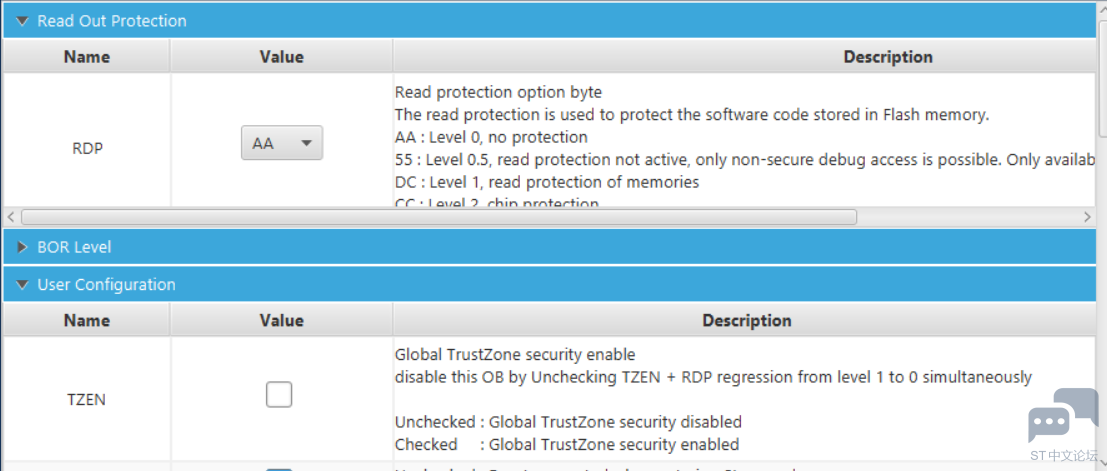Click Name header in User Configuration table
The height and width of the screenshot is (471, 1107).
(86, 321)
